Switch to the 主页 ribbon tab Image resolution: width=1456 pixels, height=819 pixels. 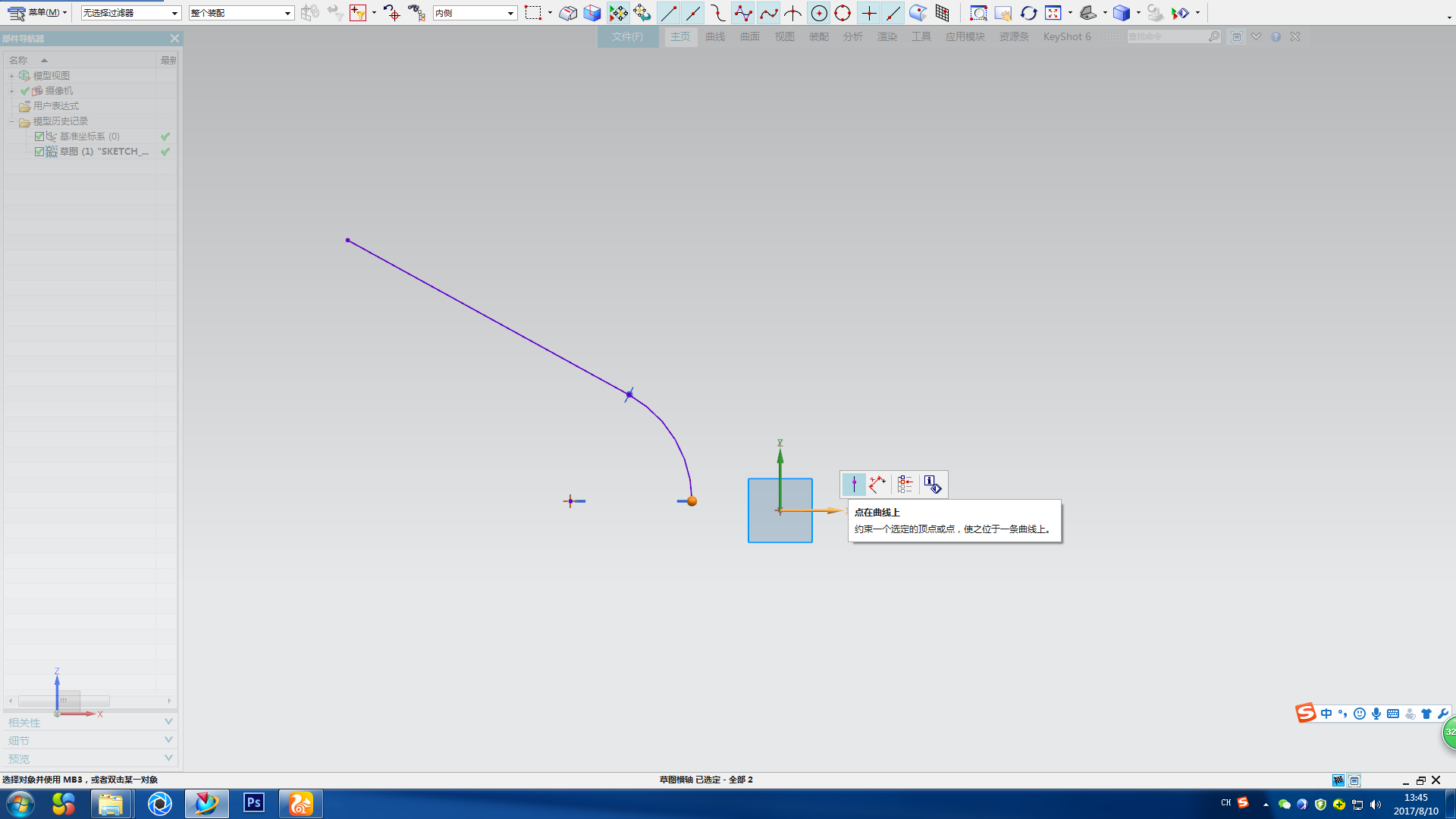click(x=680, y=36)
